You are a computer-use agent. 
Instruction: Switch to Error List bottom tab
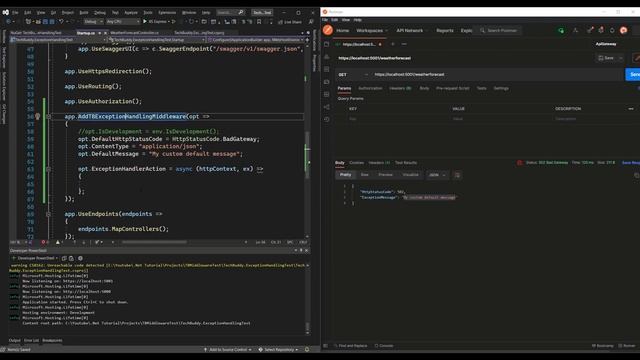tap(31, 340)
